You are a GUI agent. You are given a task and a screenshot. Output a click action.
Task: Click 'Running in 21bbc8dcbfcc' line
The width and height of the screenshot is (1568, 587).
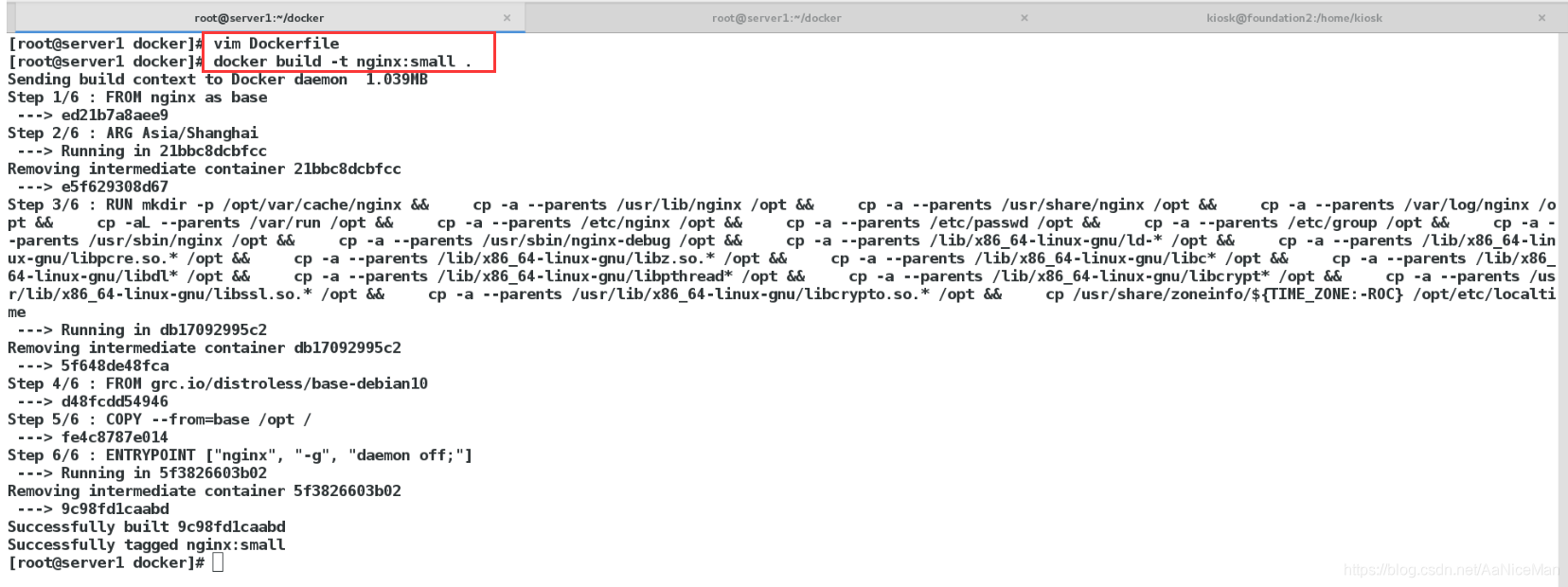click(142, 151)
